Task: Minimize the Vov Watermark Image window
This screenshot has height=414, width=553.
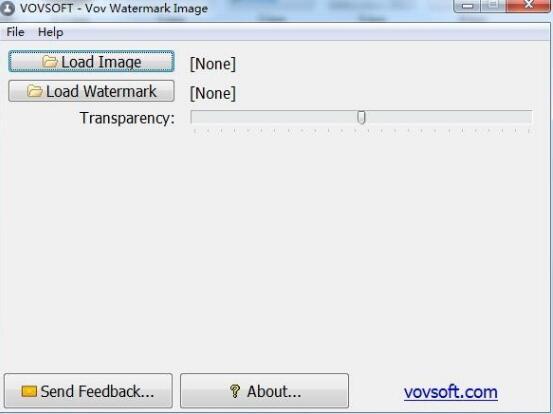Action: (468, 6)
